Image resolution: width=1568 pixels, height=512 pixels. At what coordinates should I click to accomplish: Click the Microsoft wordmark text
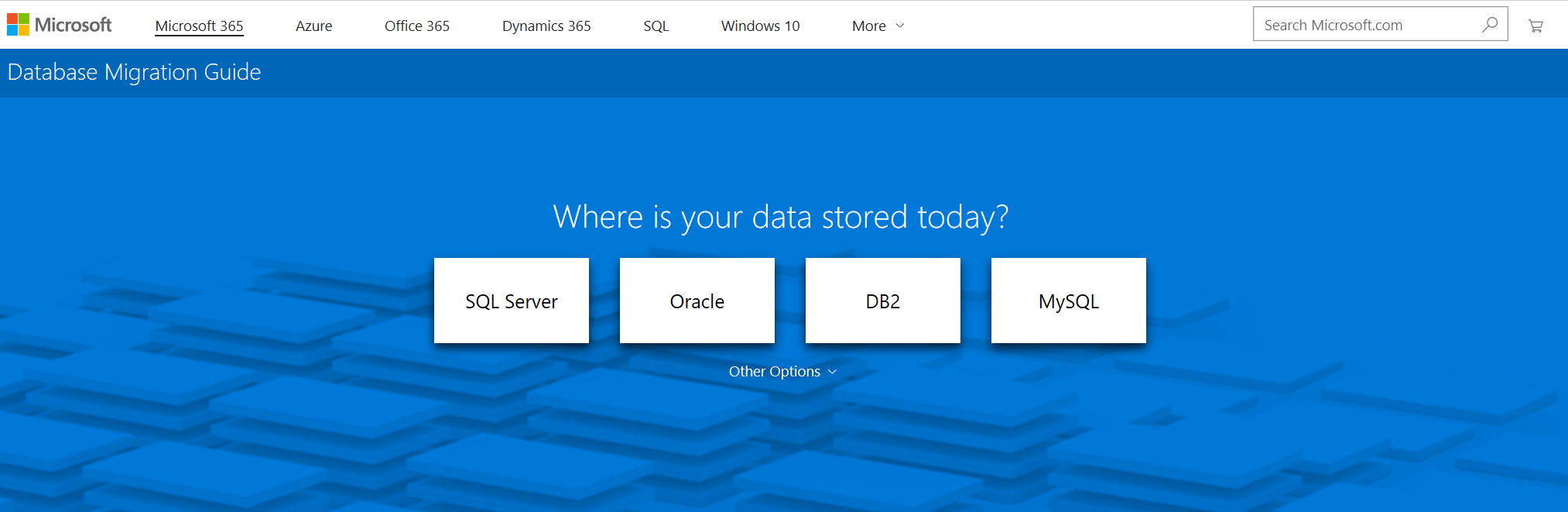tap(74, 25)
